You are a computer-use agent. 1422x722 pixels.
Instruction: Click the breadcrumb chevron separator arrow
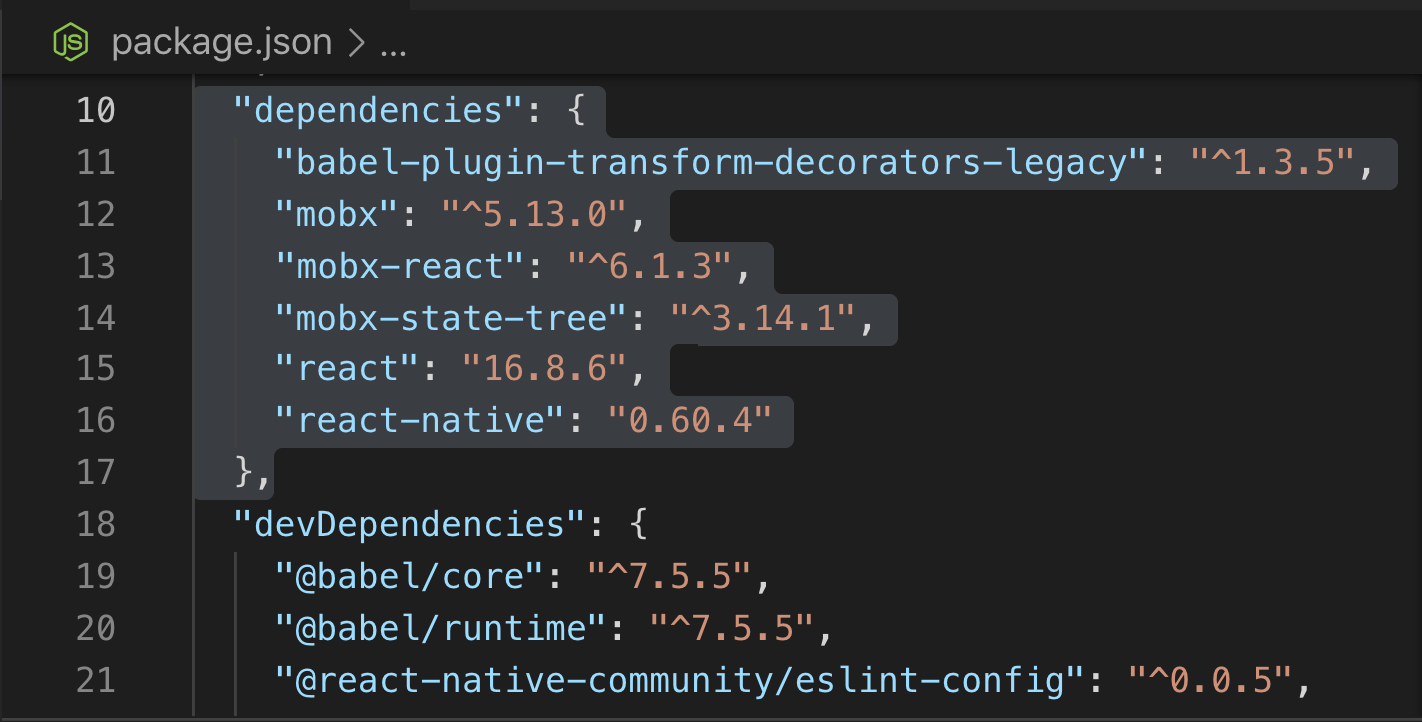point(354,42)
